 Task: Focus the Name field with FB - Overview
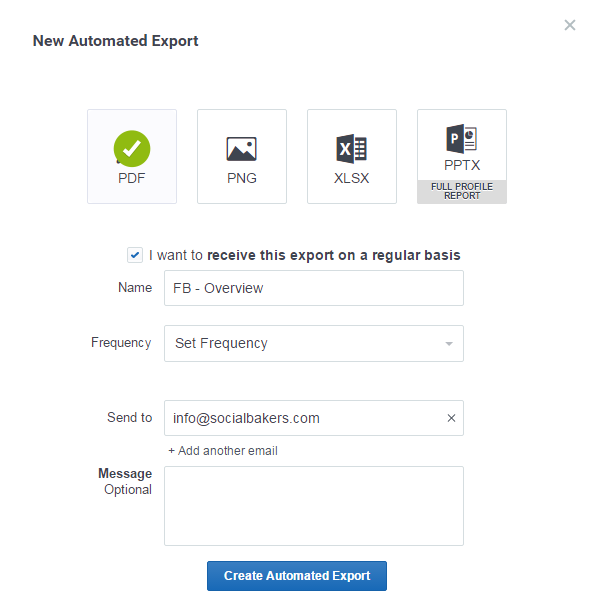(314, 288)
